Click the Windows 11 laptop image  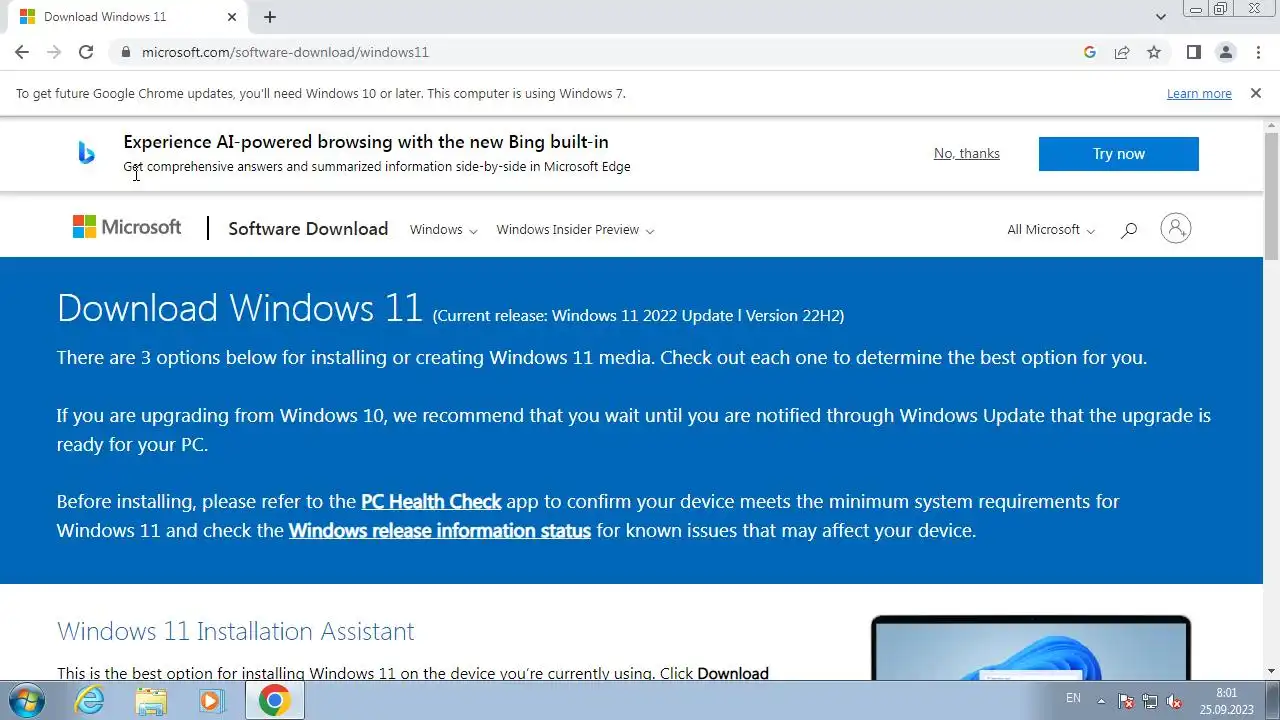pos(1031,647)
